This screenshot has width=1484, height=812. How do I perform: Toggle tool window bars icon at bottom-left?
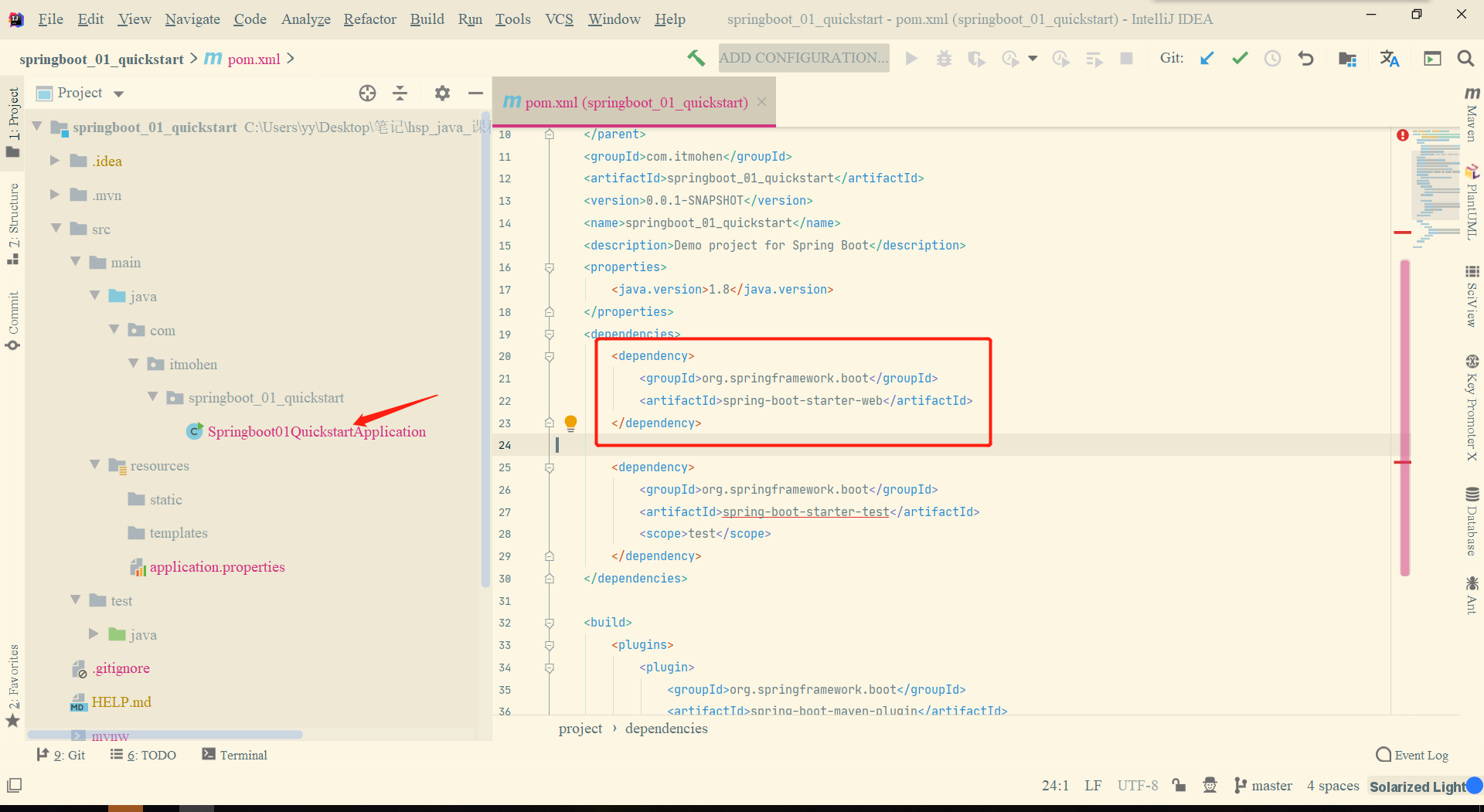coord(14,786)
